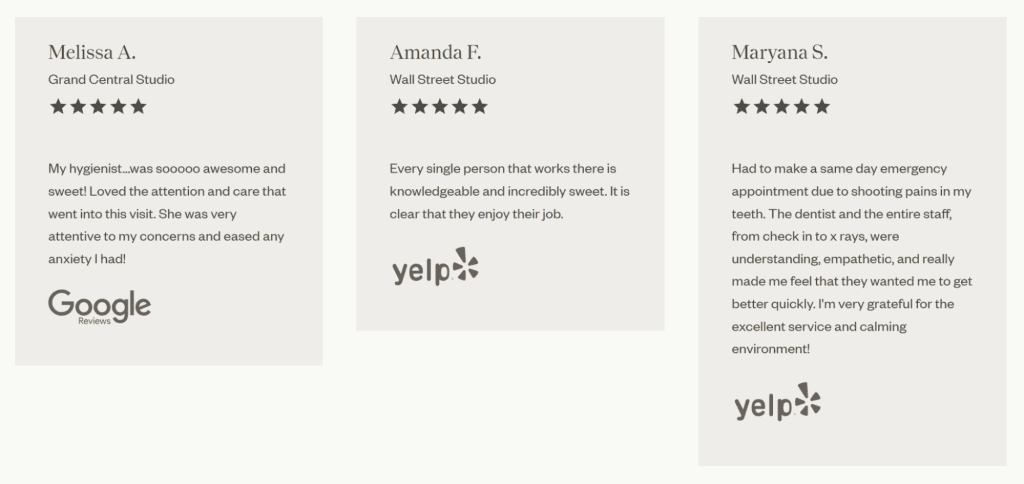Click the third star in Maryana S.'s rating
1024x484 pixels.
click(x=782, y=106)
